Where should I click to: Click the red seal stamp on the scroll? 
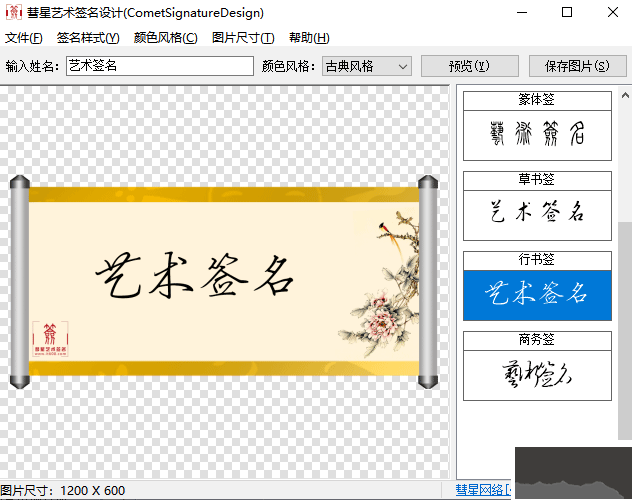pos(50,338)
